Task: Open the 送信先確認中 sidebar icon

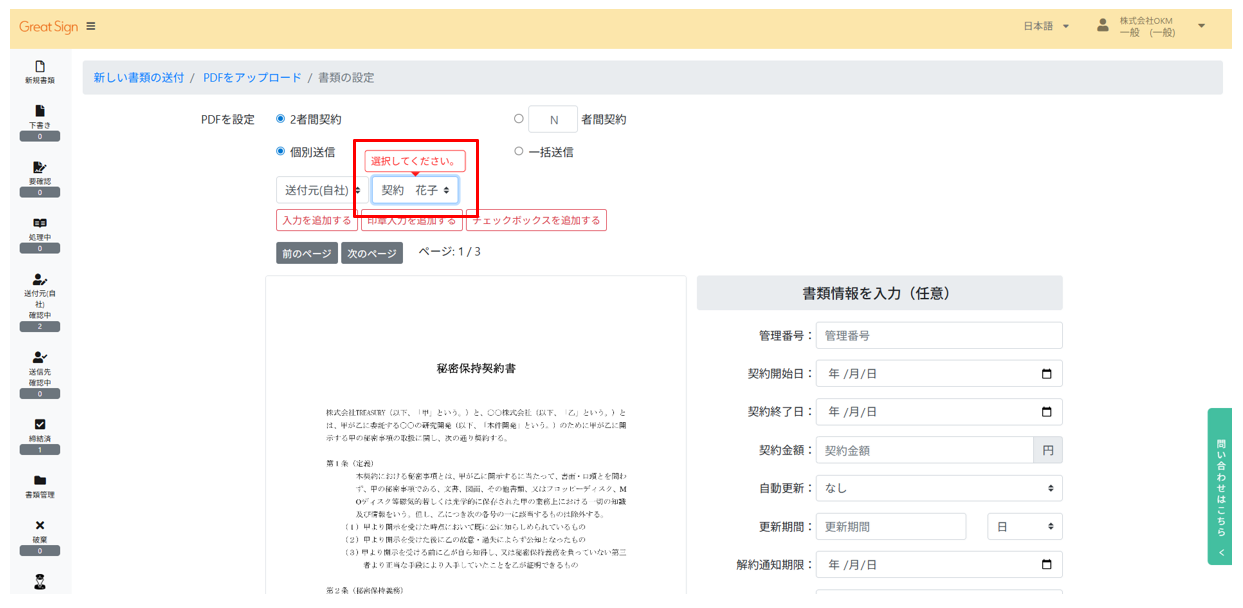Action: [40, 362]
